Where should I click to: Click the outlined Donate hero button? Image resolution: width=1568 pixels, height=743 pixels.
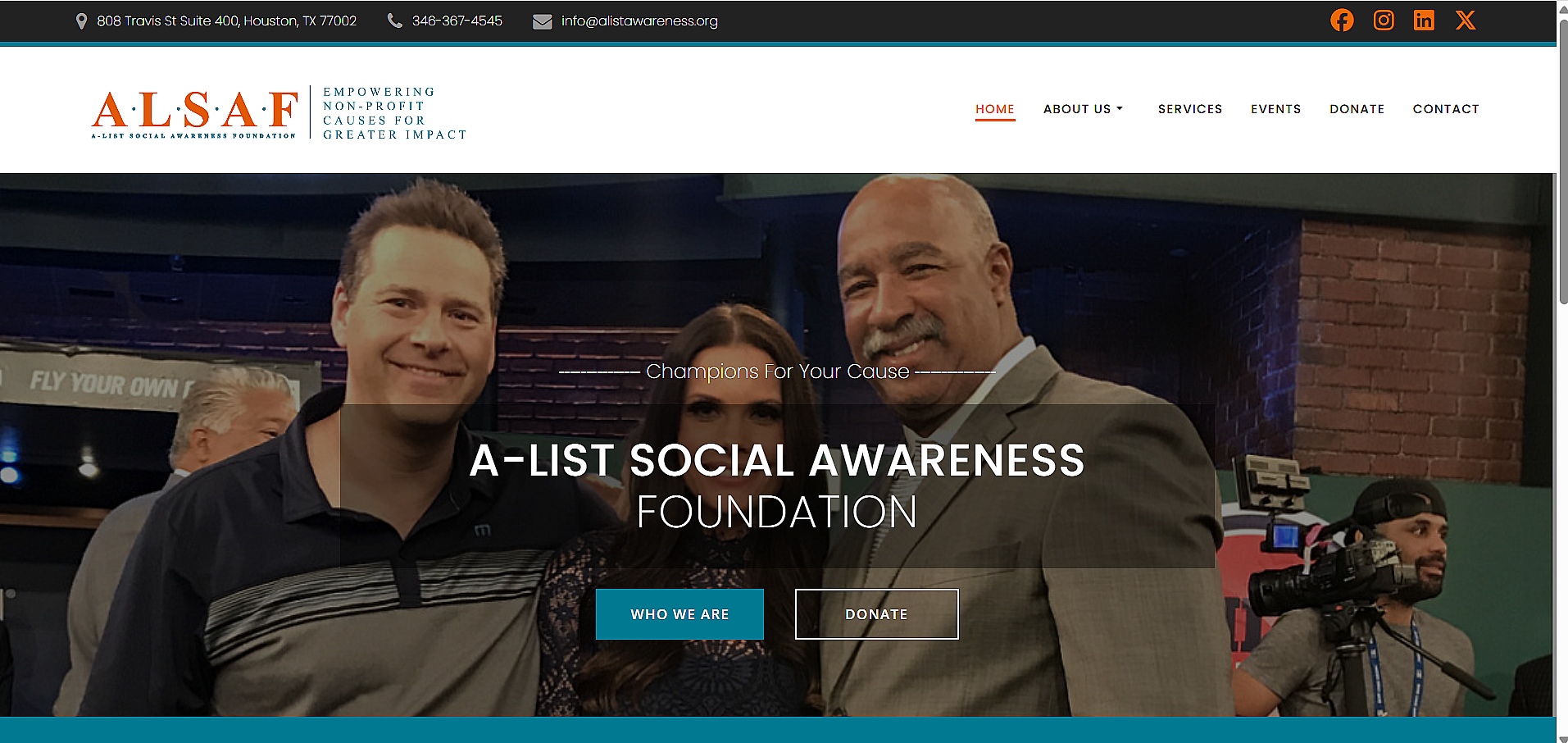click(x=876, y=614)
